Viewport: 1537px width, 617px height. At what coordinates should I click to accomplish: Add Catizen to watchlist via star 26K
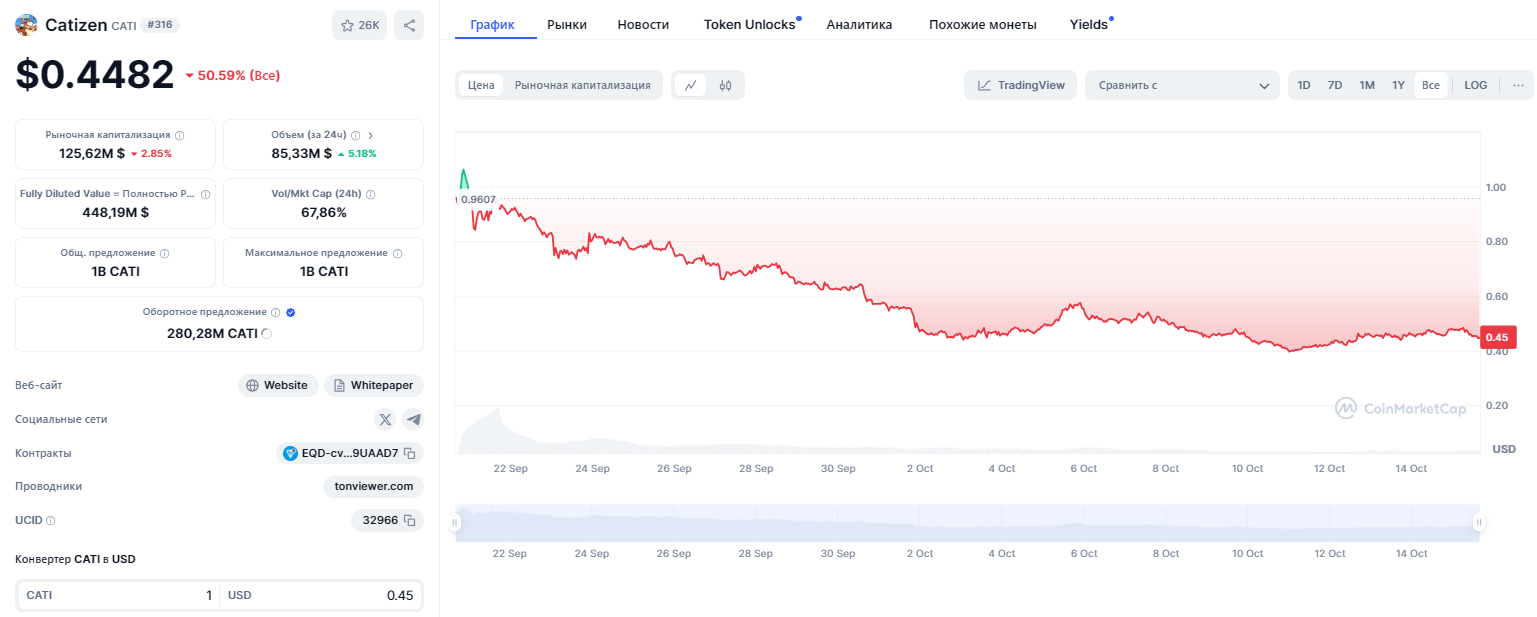tap(359, 25)
